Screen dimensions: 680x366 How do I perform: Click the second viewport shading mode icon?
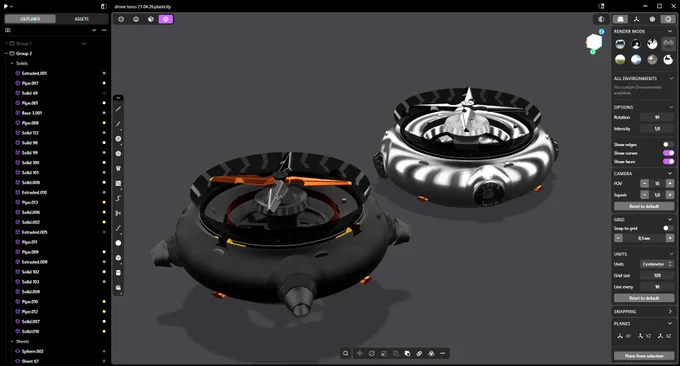pyautogui.click(x=136, y=19)
